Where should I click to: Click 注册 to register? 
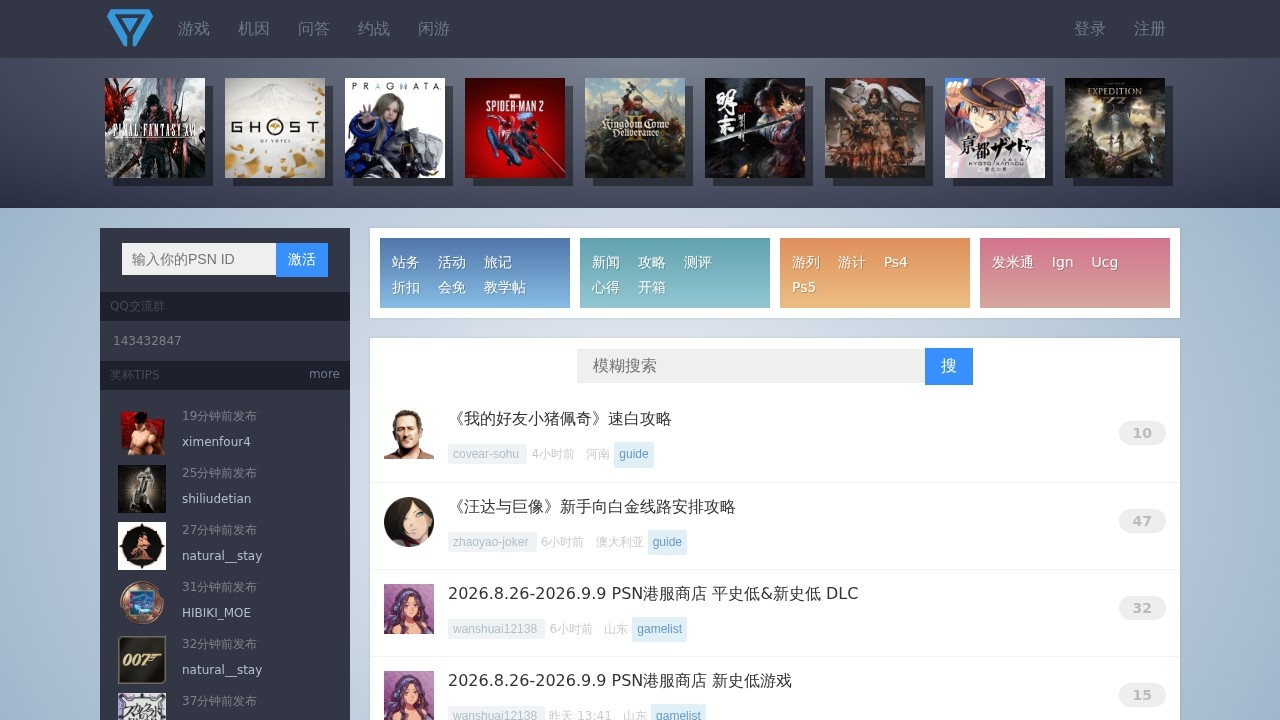coord(1150,29)
